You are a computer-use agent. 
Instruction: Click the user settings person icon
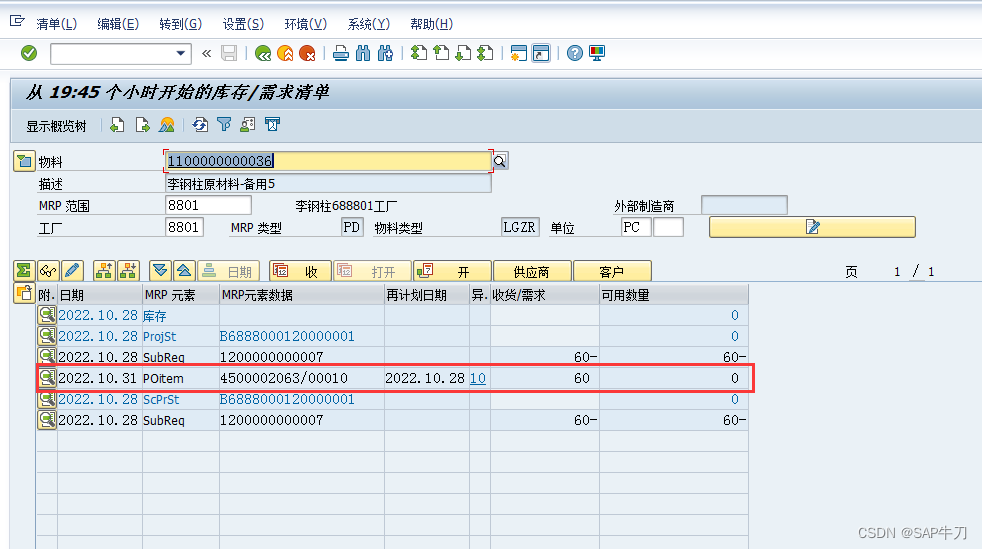[x=247, y=125]
